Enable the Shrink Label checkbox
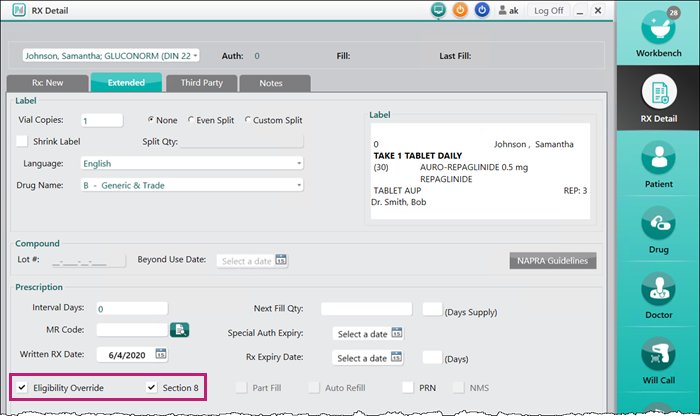 23,141
